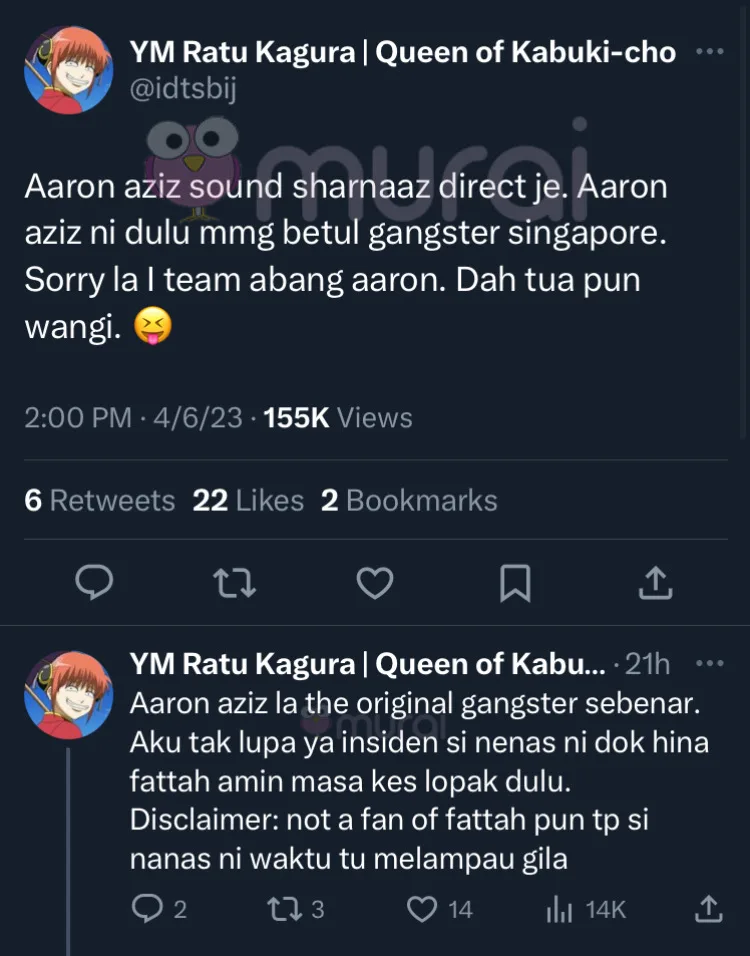
Task: Open the 2 Bookmarks count
Action: [408, 500]
